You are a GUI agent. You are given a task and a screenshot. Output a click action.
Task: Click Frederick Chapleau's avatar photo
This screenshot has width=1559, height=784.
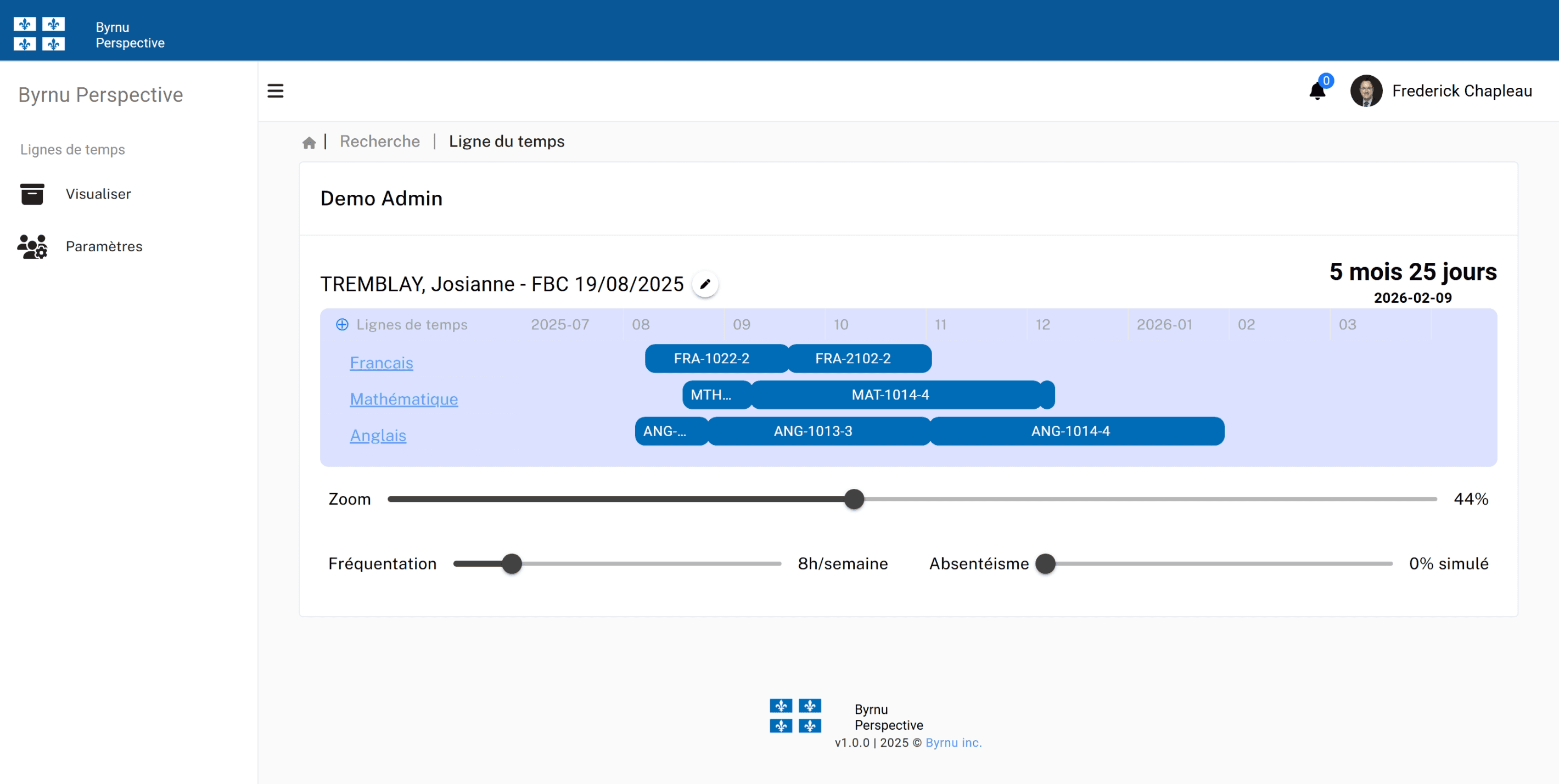pos(1366,91)
